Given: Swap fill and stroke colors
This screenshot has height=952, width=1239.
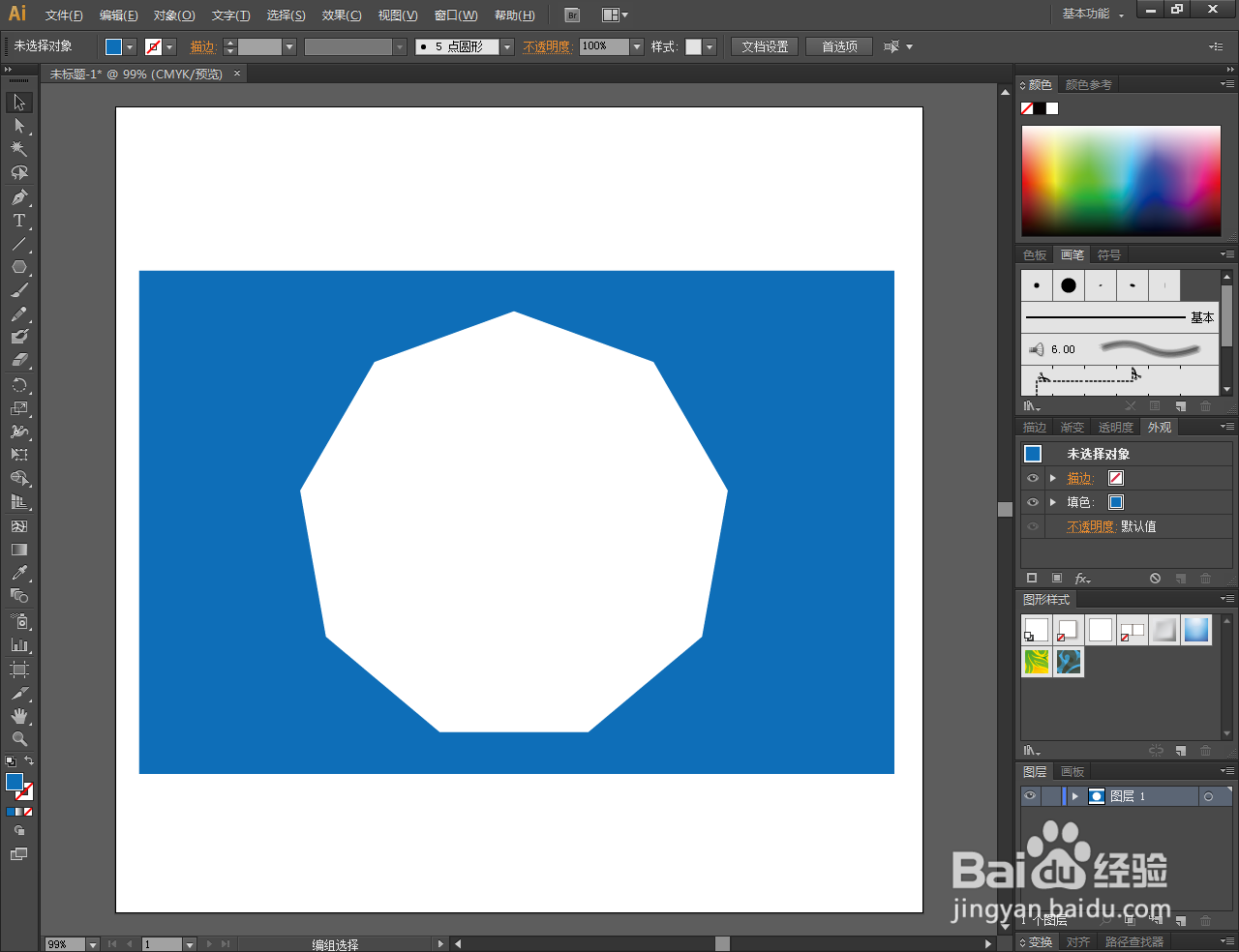Looking at the screenshot, I should click(x=29, y=761).
